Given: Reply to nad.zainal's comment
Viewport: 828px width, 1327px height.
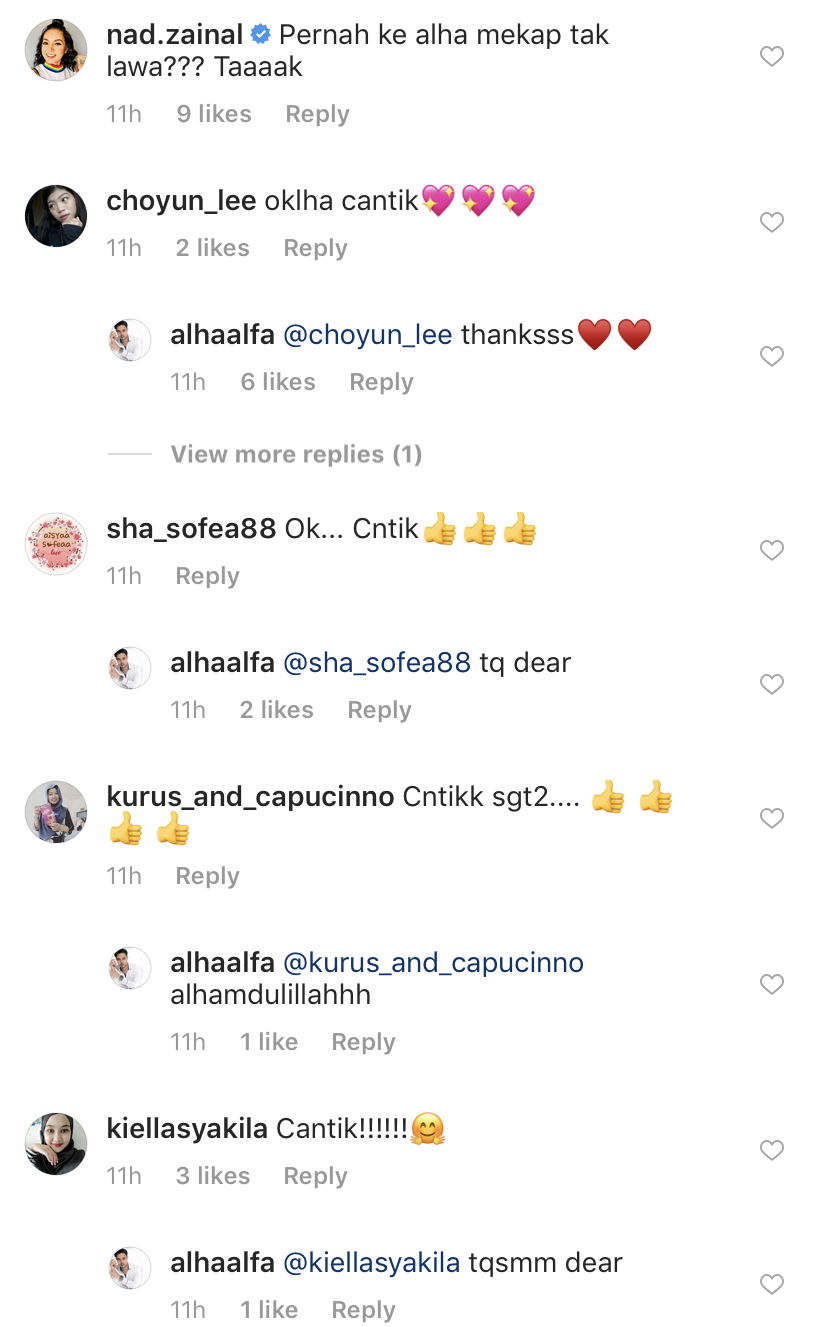Looking at the screenshot, I should (x=317, y=114).
